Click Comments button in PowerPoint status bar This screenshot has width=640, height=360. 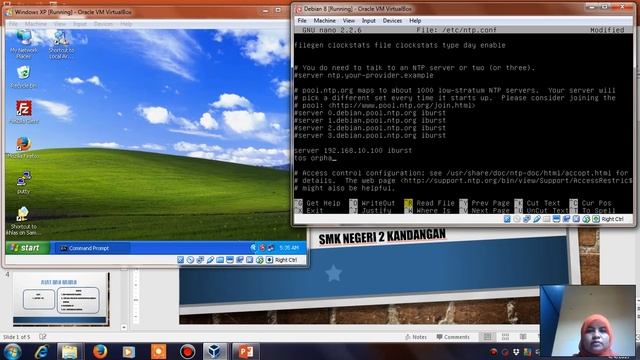[453, 337]
